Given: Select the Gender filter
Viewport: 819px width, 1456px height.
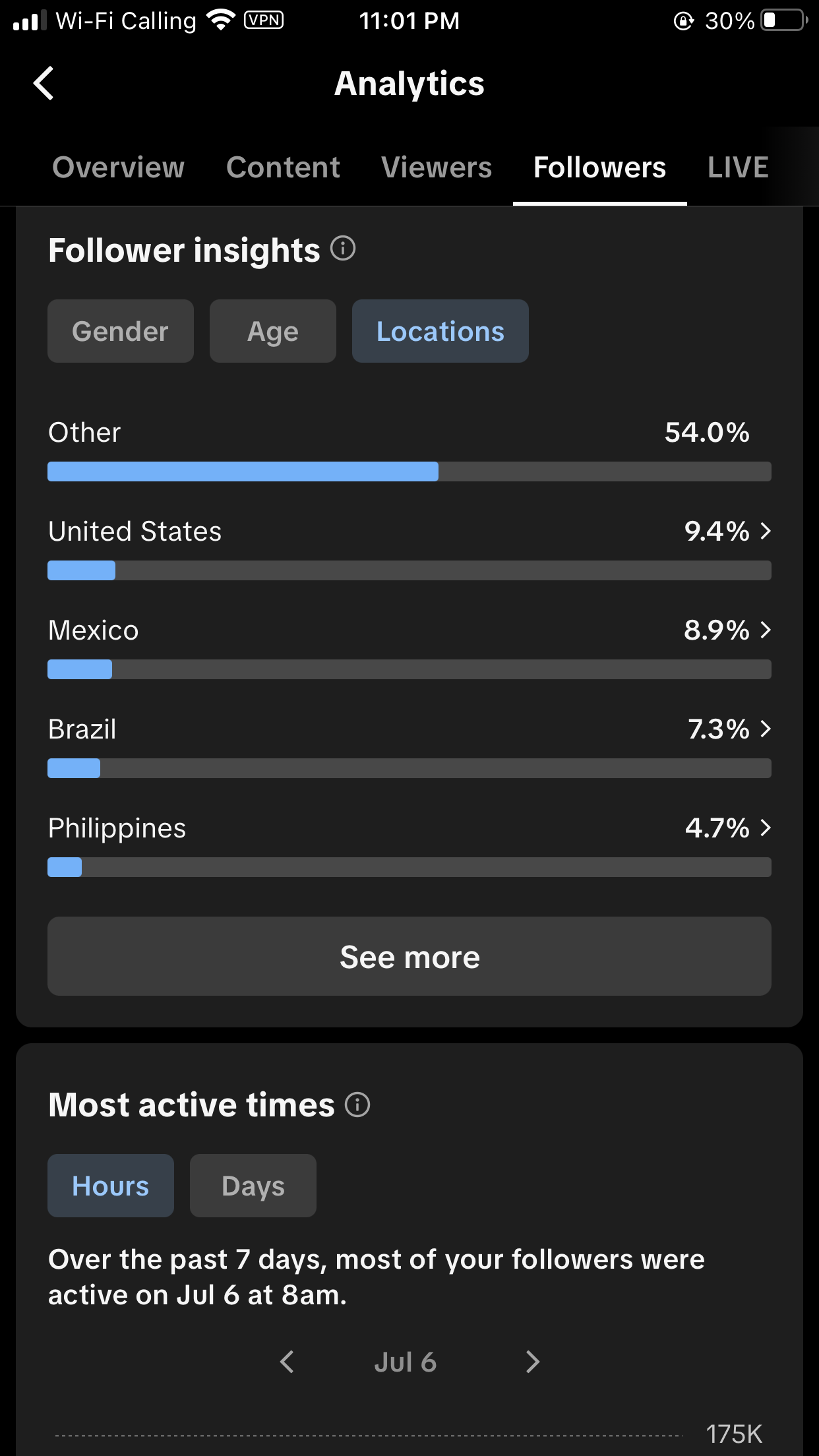Looking at the screenshot, I should pyautogui.click(x=121, y=331).
